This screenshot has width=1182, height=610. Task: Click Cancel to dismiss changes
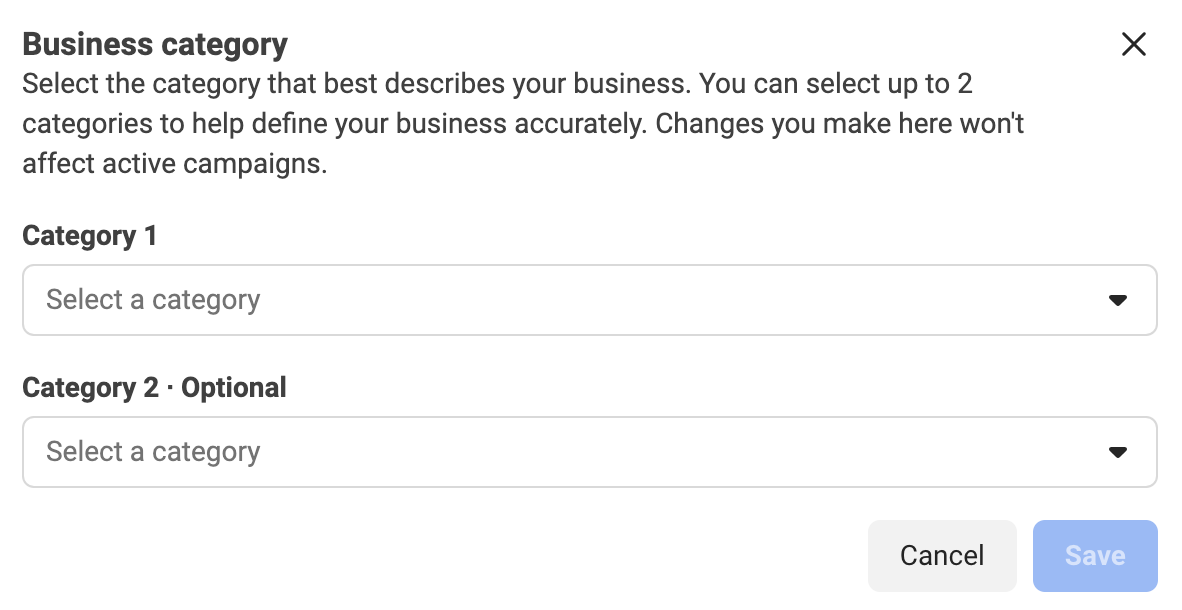(941, 555)
